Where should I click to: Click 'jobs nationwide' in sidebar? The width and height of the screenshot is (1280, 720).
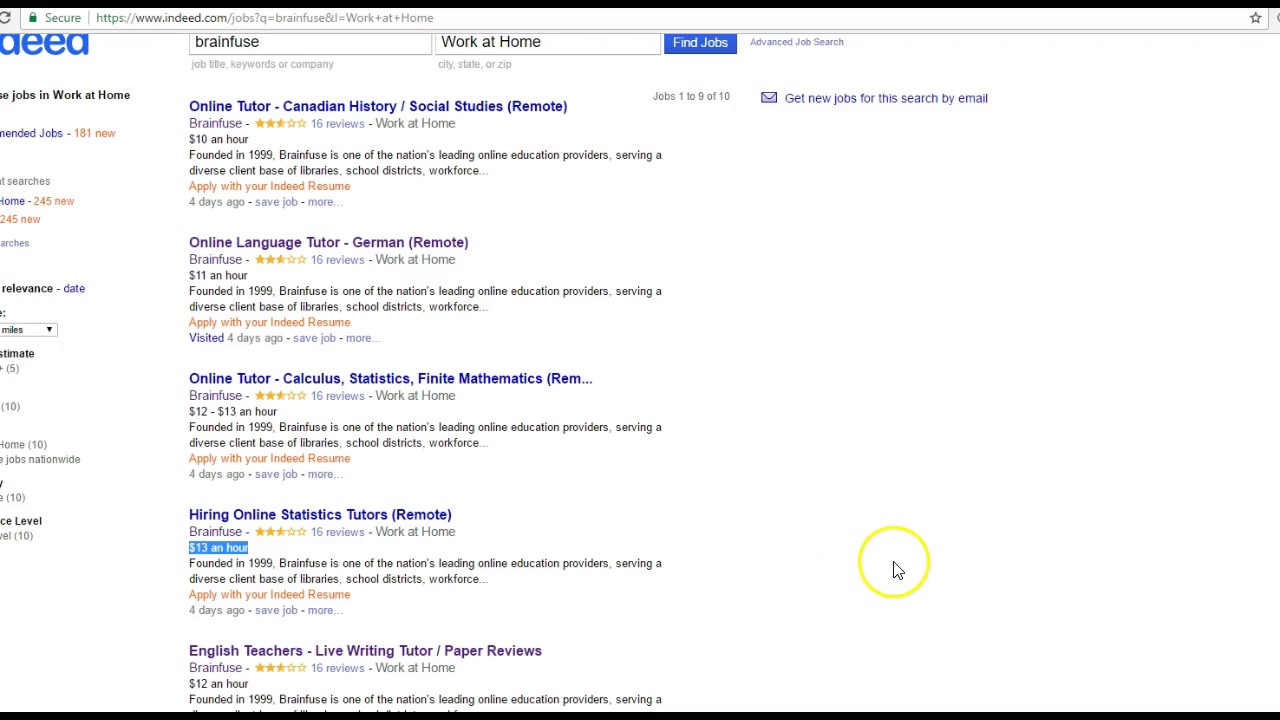coord(40,460)
